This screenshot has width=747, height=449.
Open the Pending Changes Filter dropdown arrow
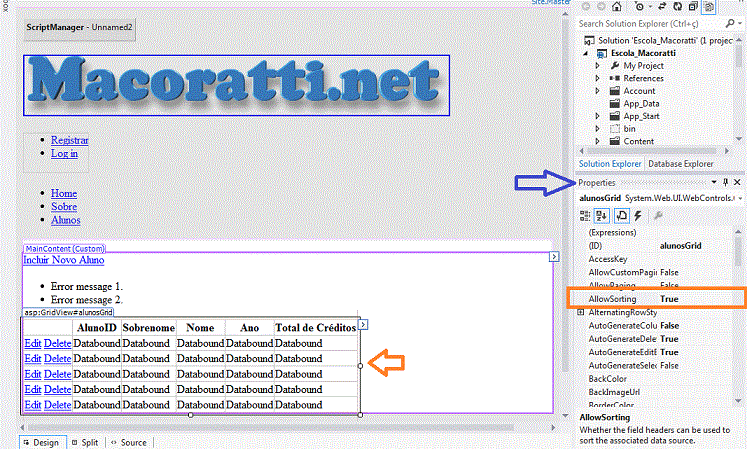click(x=650, y=7)
